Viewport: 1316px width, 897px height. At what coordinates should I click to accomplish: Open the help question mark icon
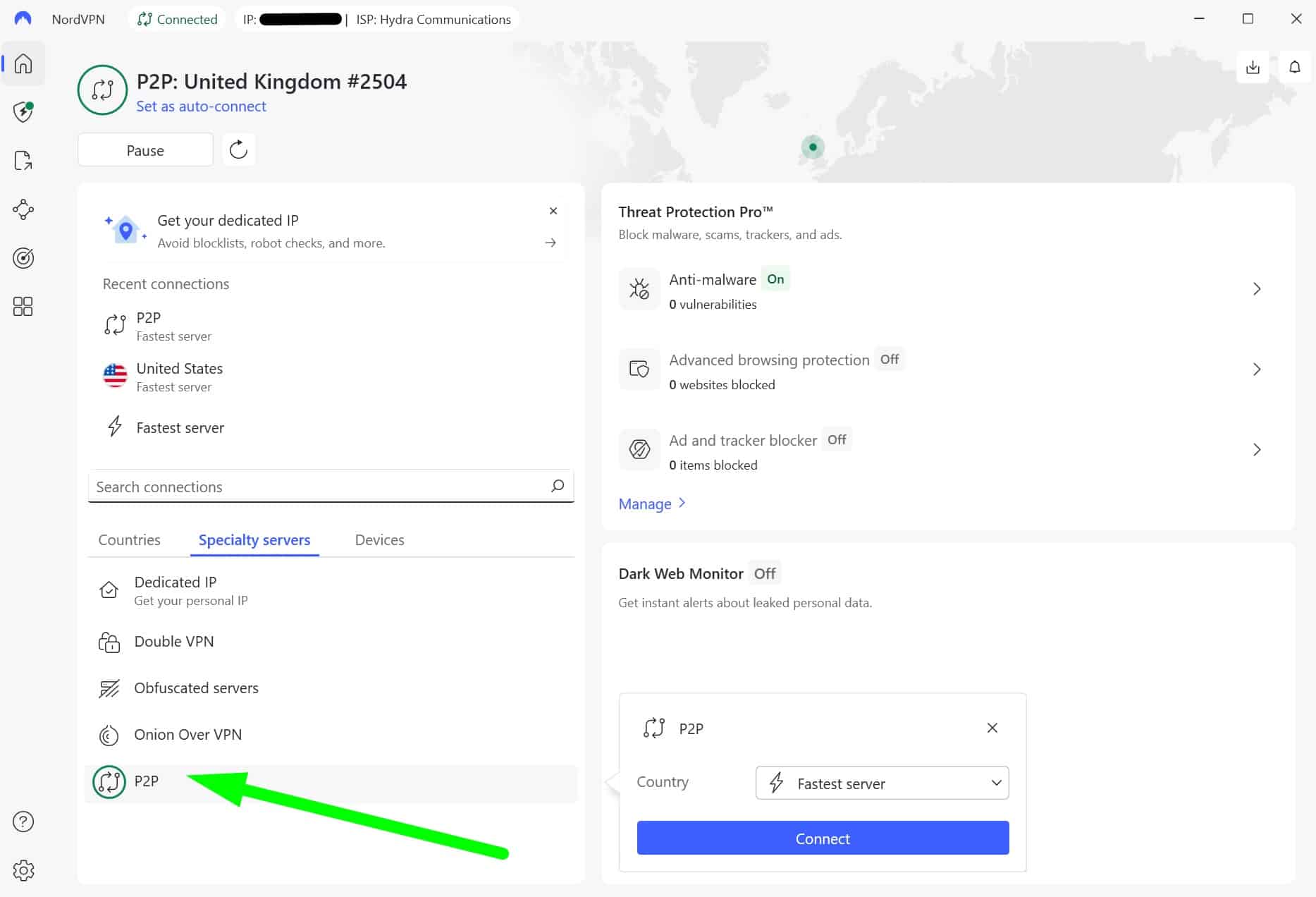(23, 822)
